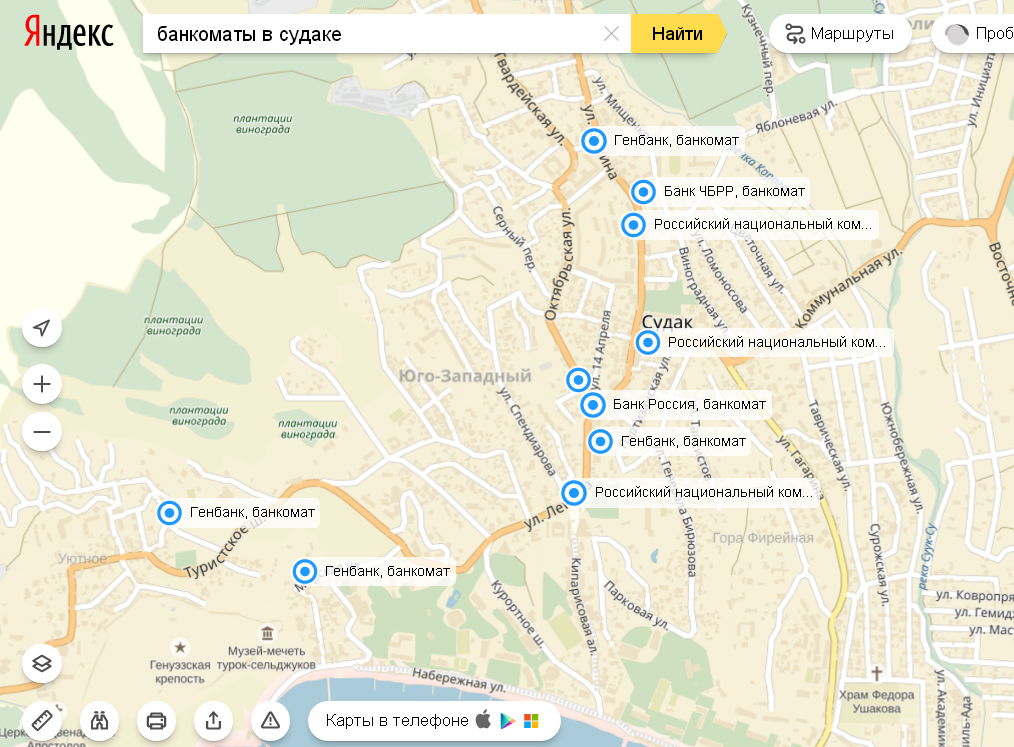This screenshot has width=1014, height=747.
Task: Click the Музей-мечеть турок-сельджуков museum icon
Action: point(267,633)
